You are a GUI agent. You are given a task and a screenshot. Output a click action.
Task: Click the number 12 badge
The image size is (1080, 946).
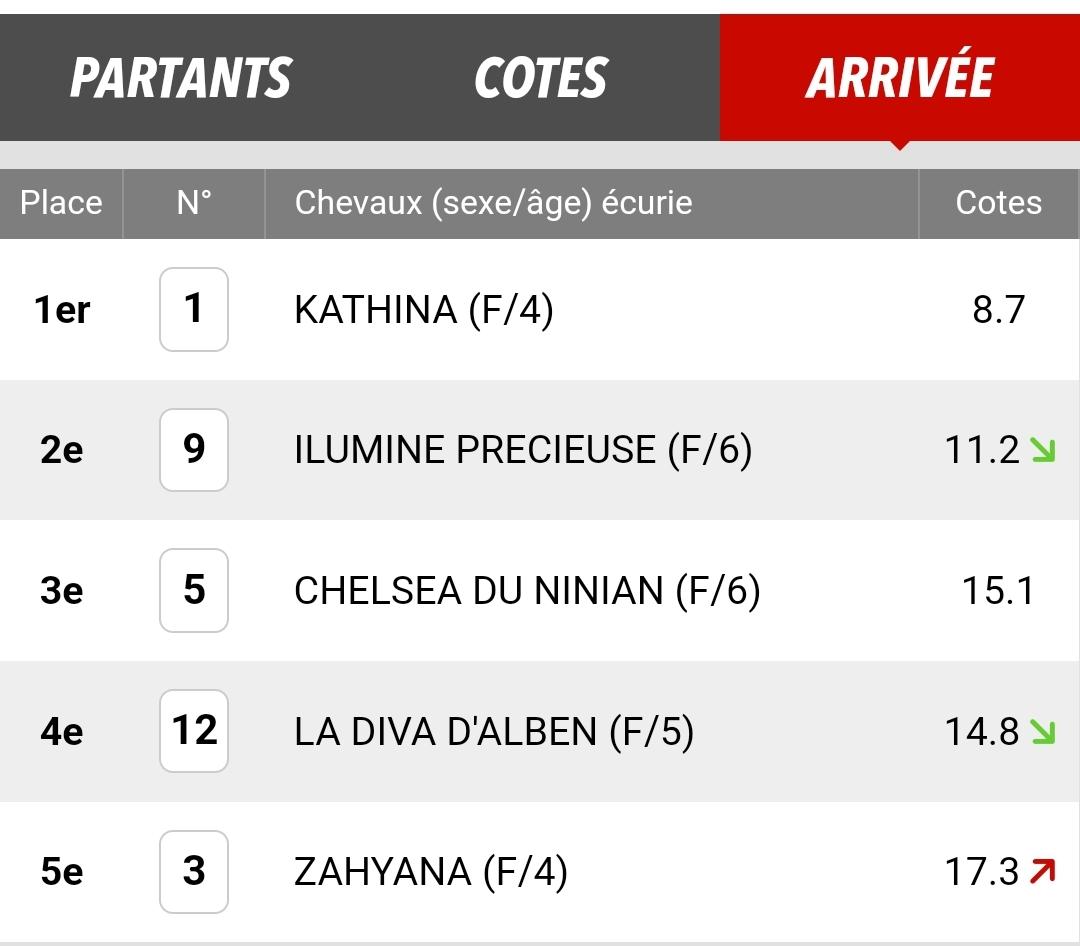[194, 731]
